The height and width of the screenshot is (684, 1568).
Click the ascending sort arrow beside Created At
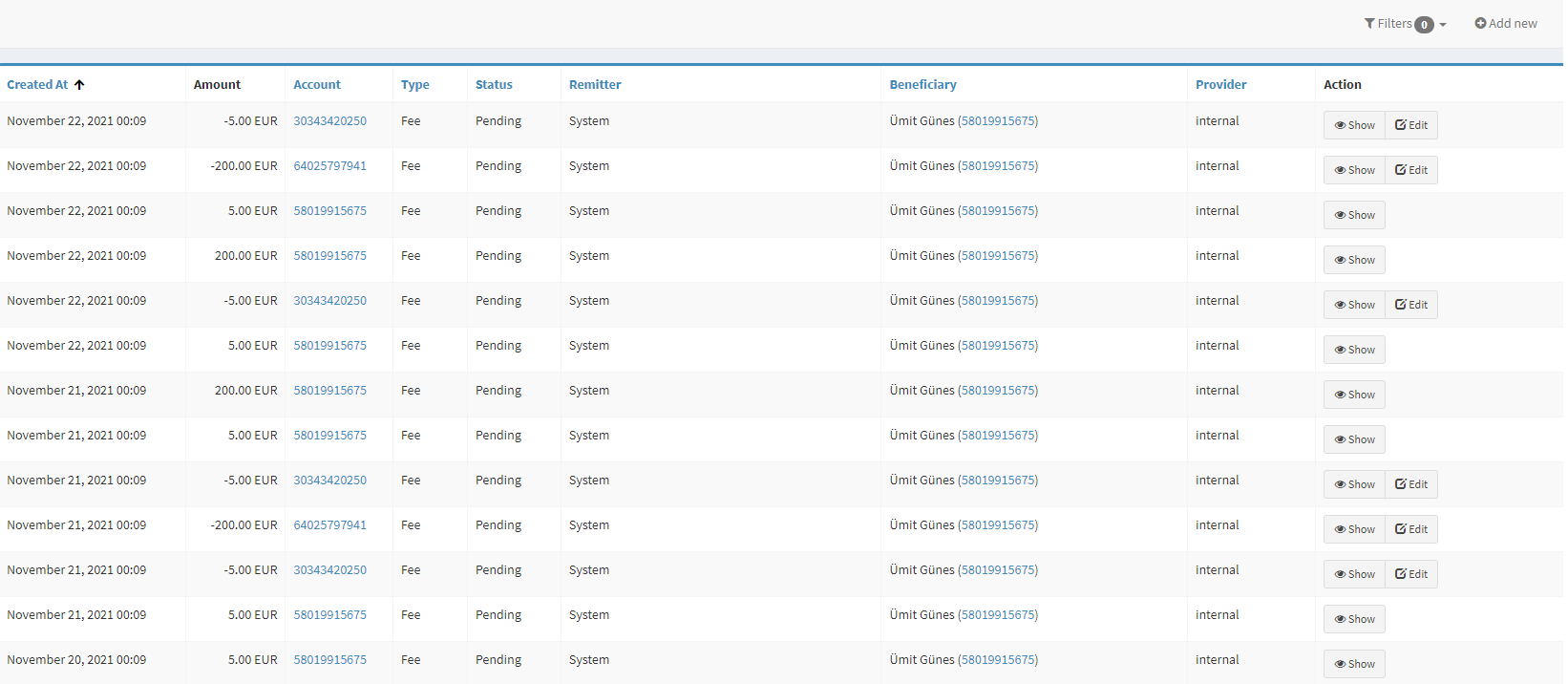(79, 85)
